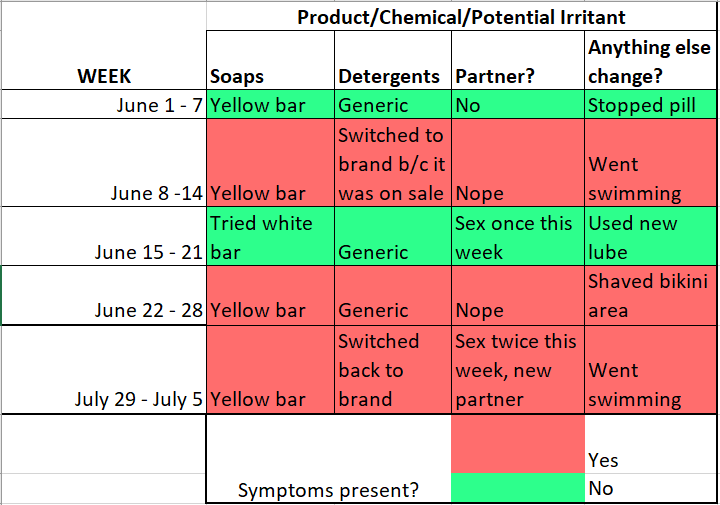Click the 'Partner?' header cell
The width and height of the screenshot is (720, 505).
tap(518, 60)
